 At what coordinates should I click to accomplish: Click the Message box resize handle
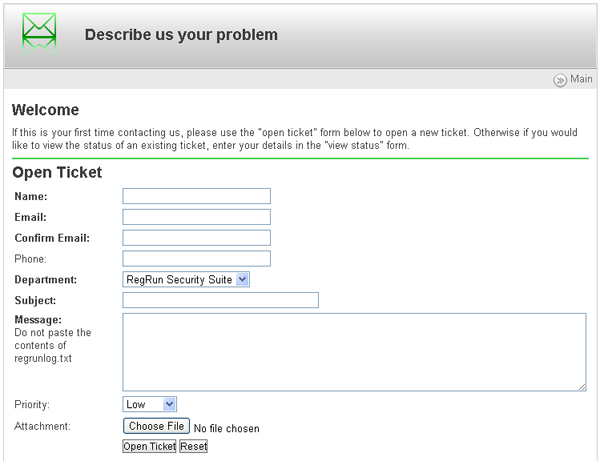coord(581,385)
